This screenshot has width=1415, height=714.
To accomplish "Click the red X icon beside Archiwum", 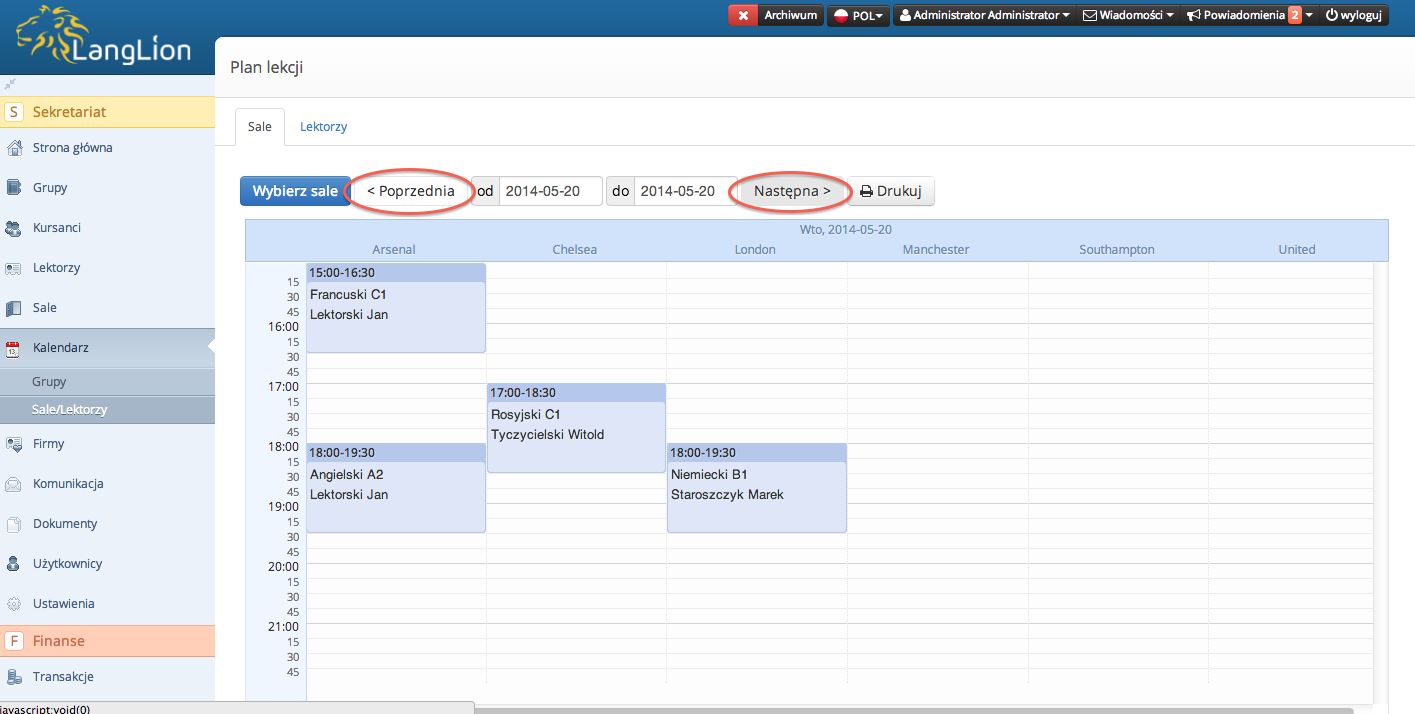I will coord(742,15).
